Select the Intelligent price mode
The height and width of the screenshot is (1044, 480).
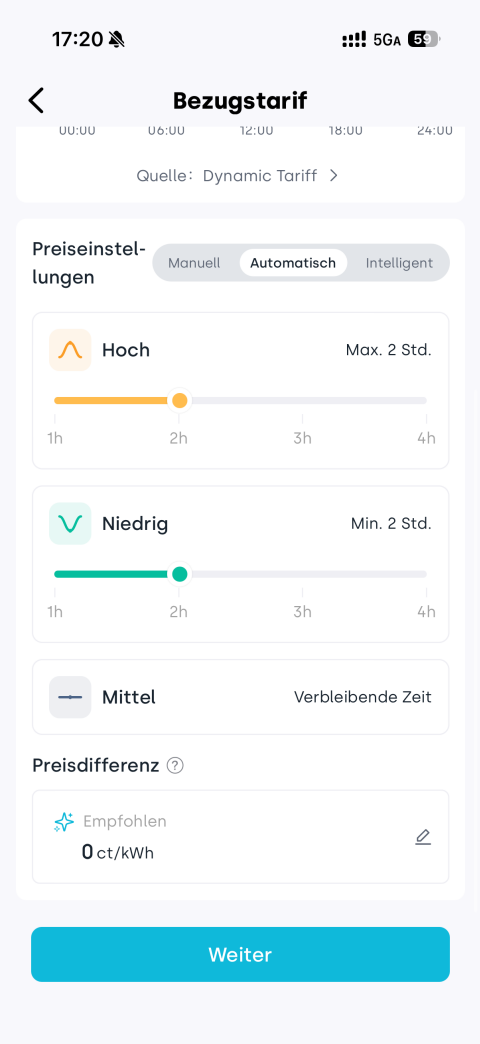[x=399, y=263]
